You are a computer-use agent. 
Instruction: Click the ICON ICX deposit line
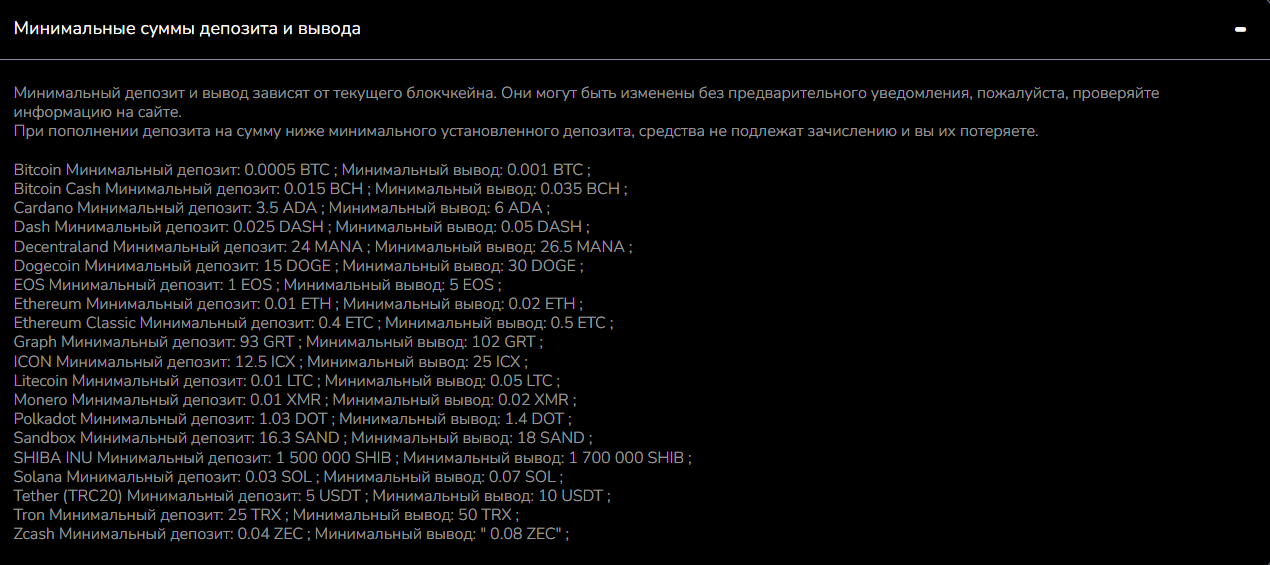click(270, 361)
